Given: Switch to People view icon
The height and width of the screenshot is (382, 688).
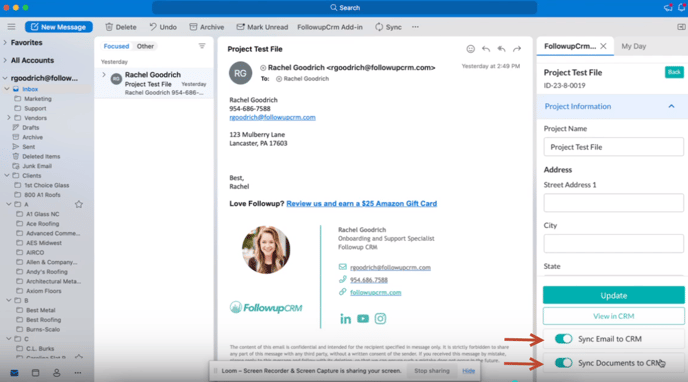Looking at the screenshot, I should 57,373.
